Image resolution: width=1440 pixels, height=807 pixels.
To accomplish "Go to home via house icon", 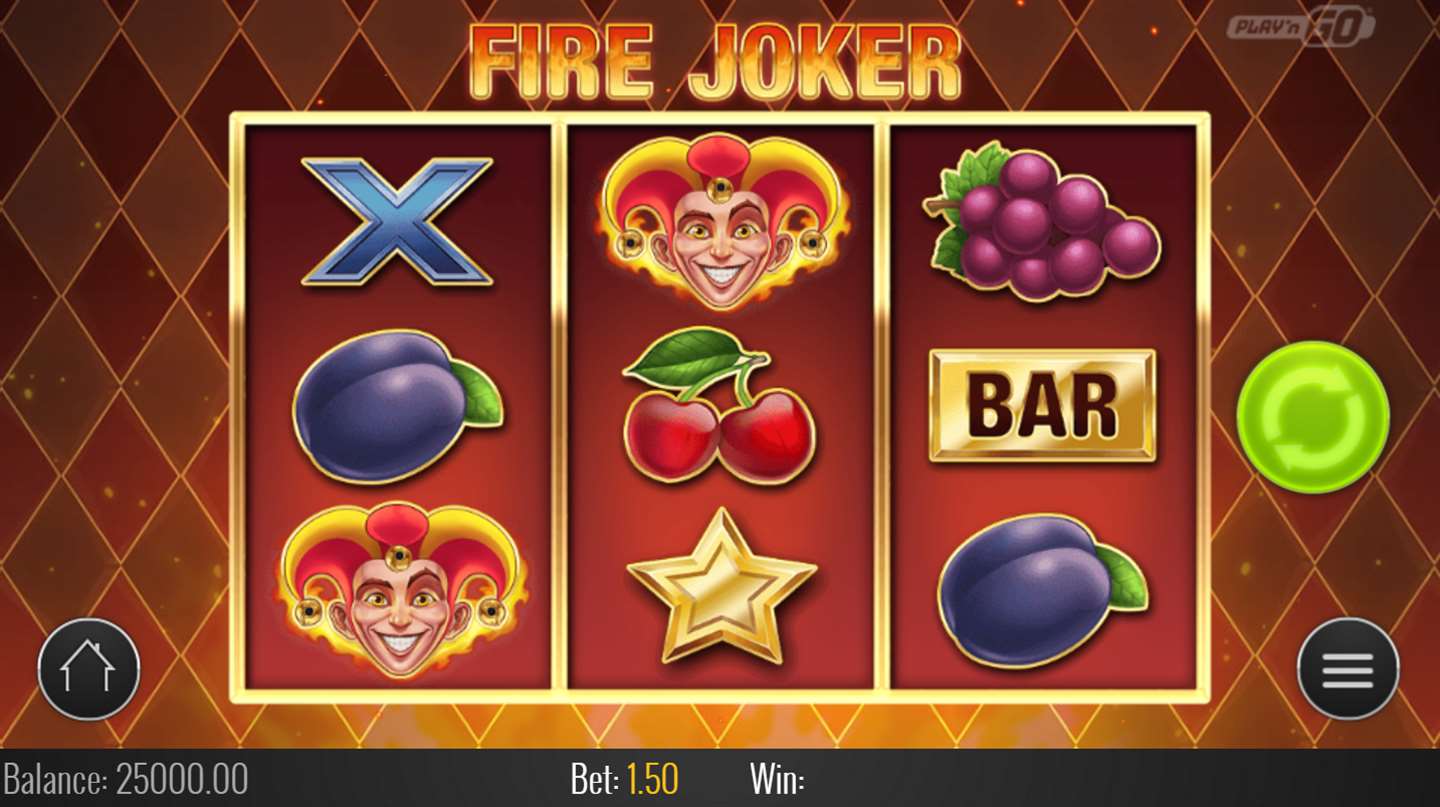I will (x=89, y=668).
